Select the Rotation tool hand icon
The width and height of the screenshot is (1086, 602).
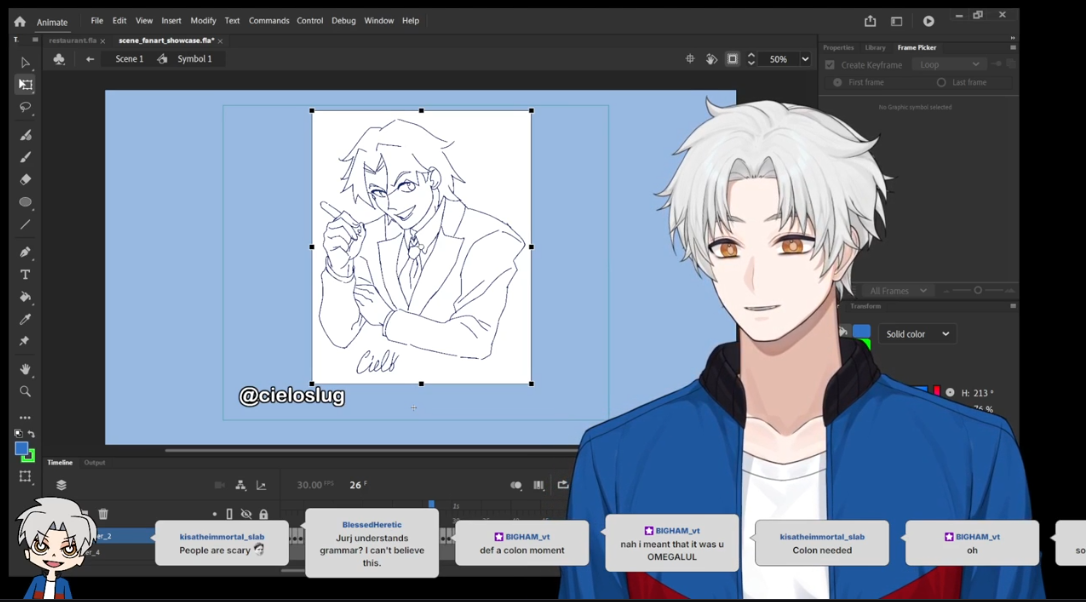pos(711,59)
